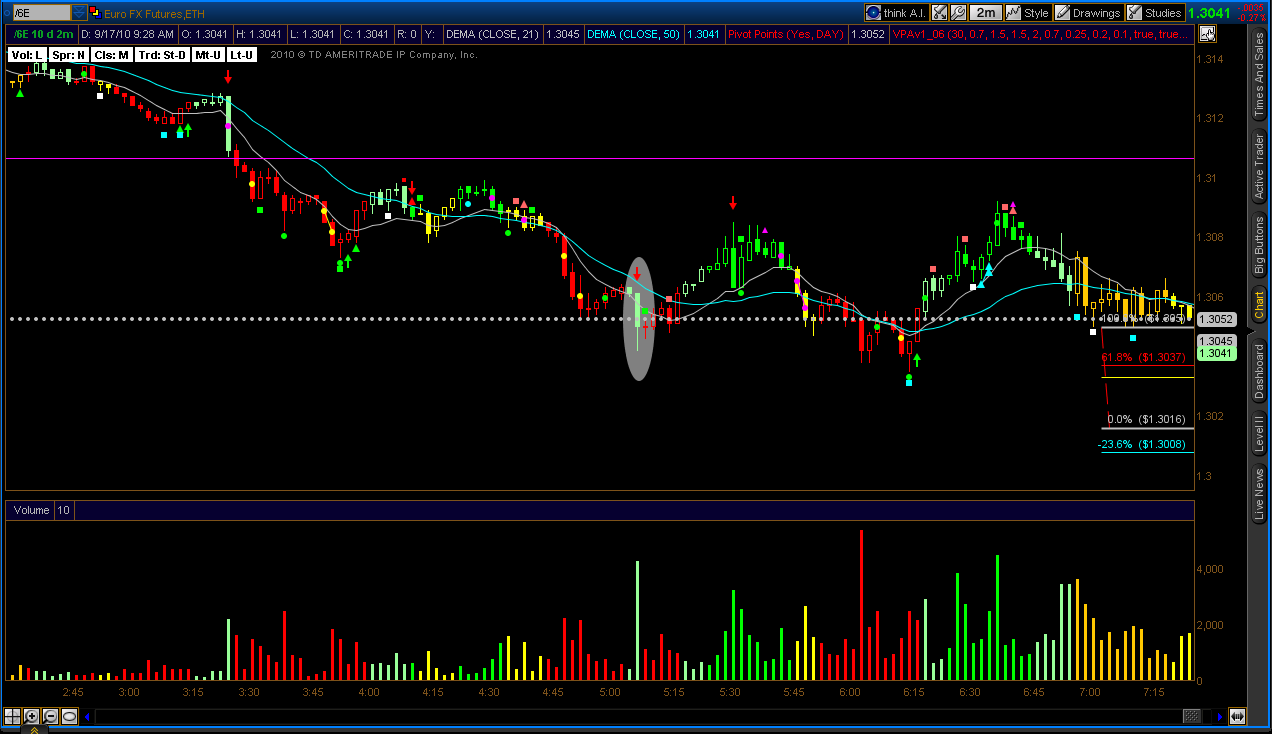Click the 61.8% ($1.3037) Fibonacci label

point(1143,357)
